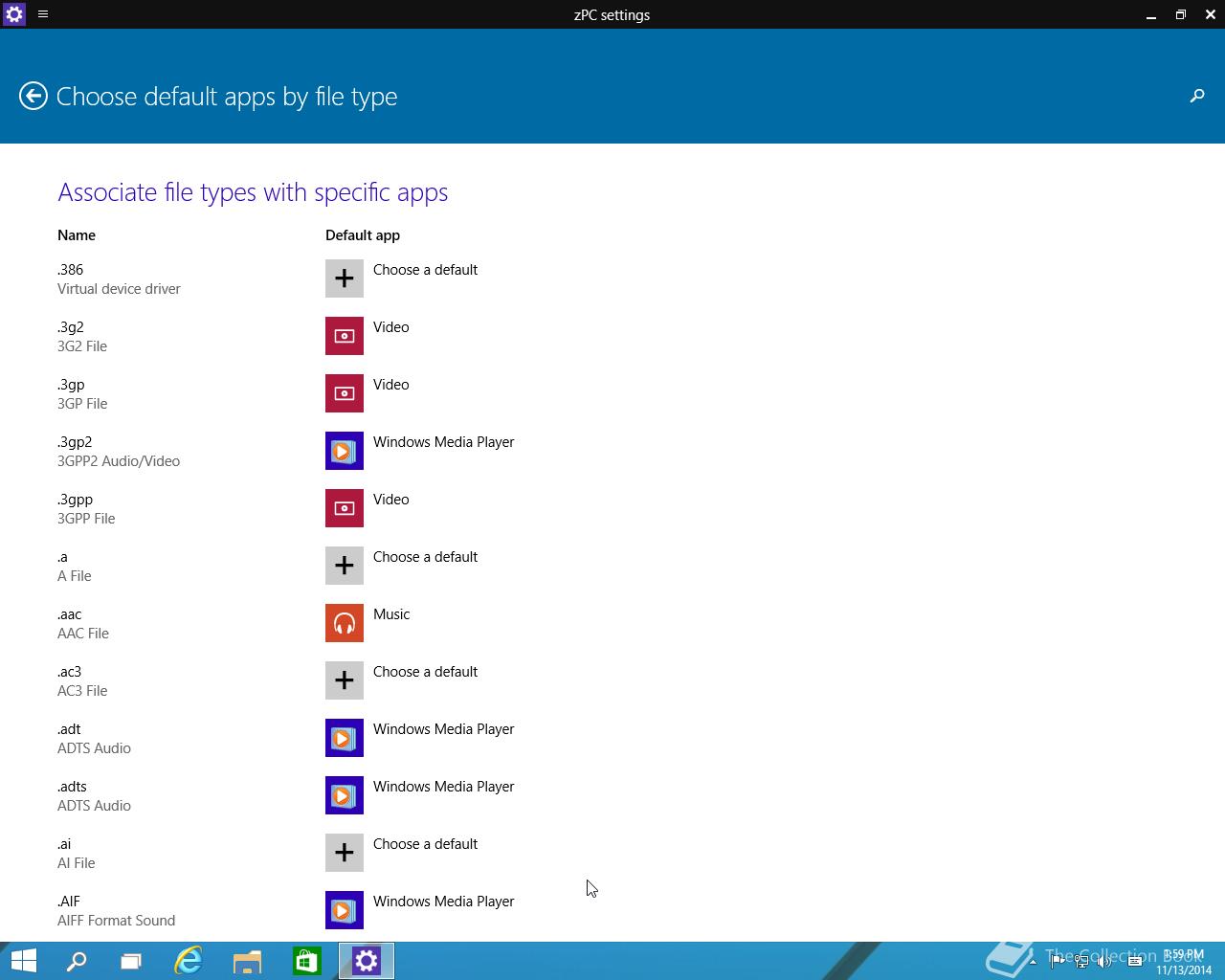Viewport: 1225px width, 980px height.
Task: Click the "Name" column header
Action: click(x=77, y=235)
